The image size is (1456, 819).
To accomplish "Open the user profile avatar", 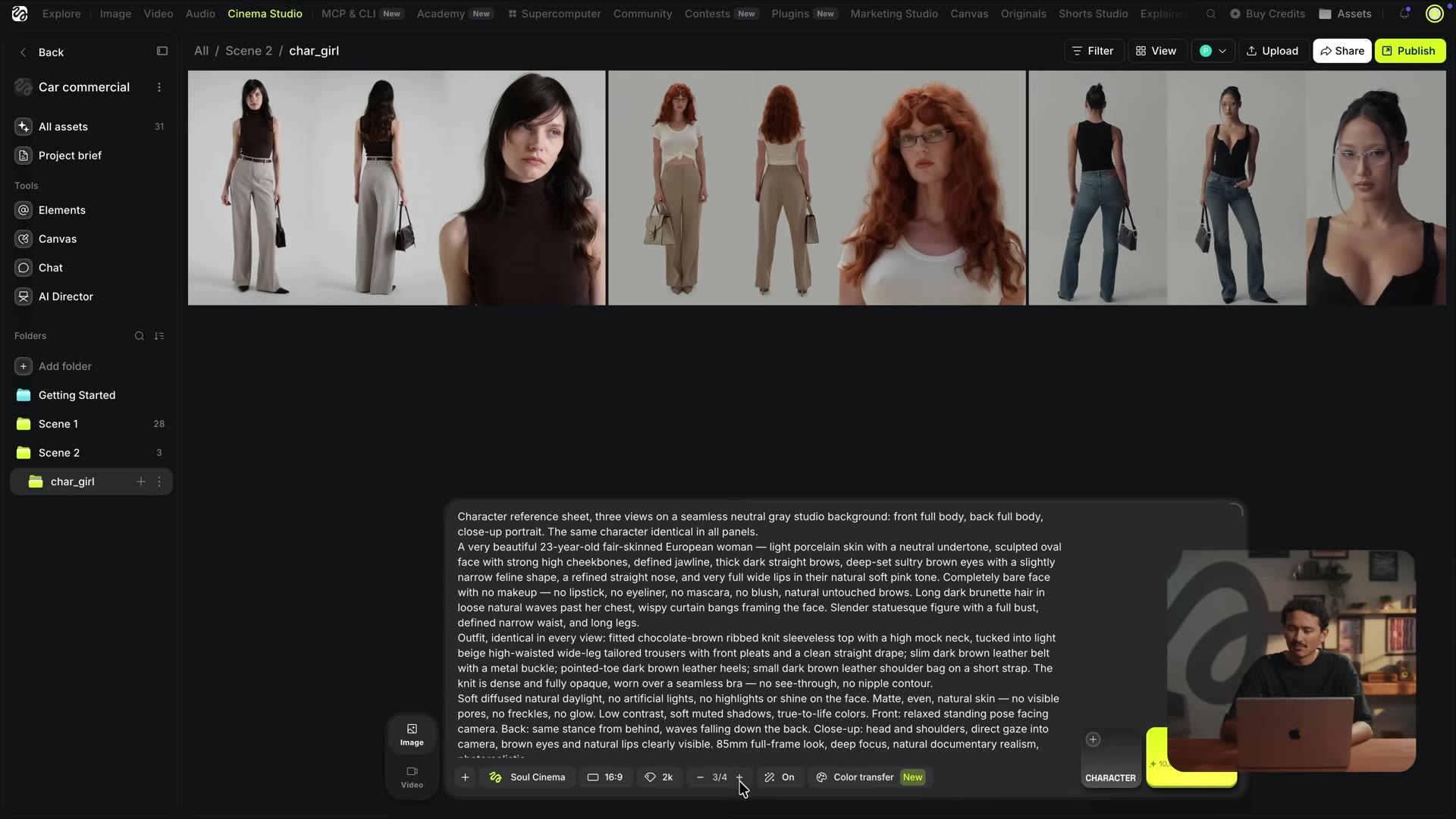I will pyautogui.click(x=1435, y=14).
